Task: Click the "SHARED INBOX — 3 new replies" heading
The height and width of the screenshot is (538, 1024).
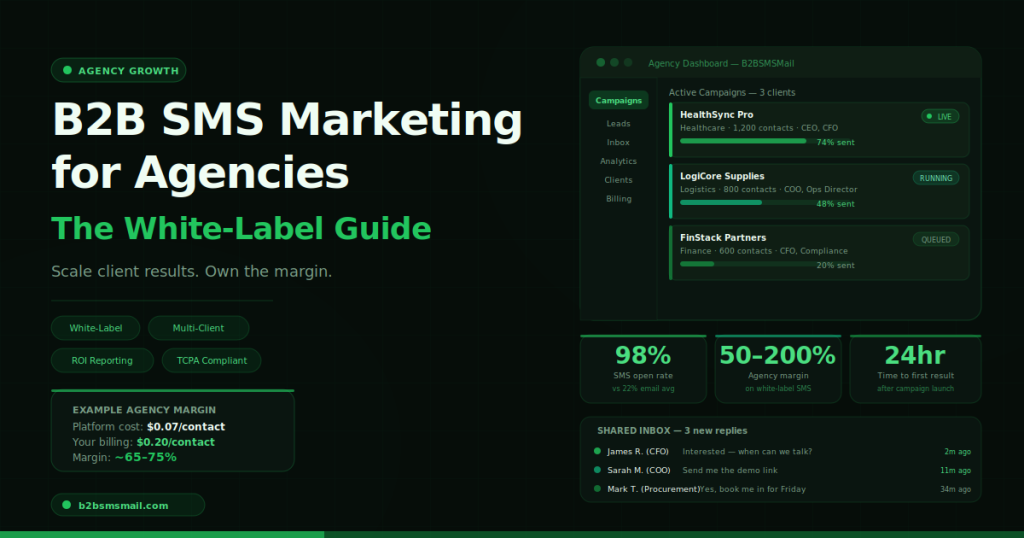Action: [x=672, y=431]
